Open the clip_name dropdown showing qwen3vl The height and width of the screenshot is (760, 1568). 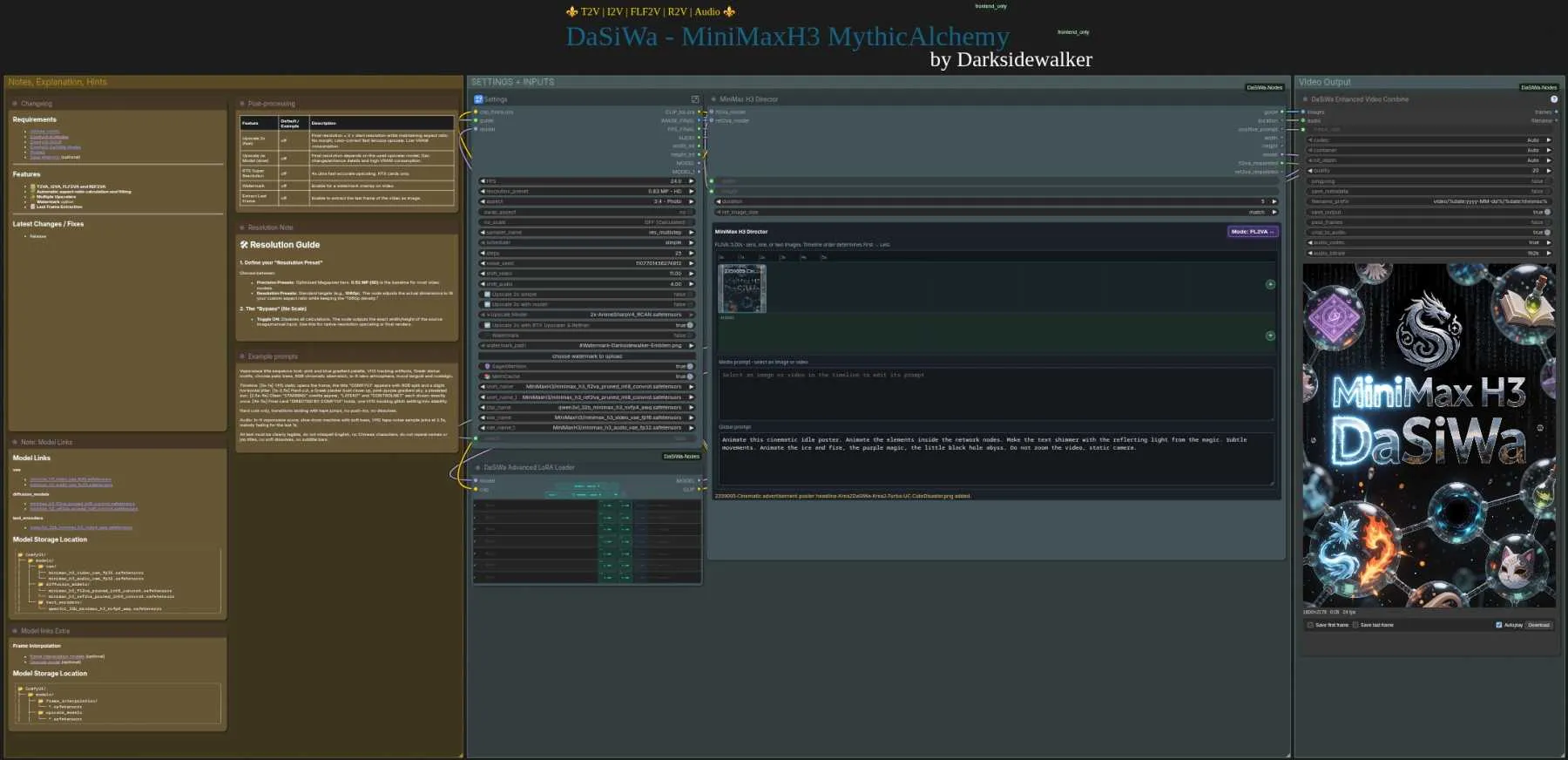pyautogui.click(x=587, y=407)
